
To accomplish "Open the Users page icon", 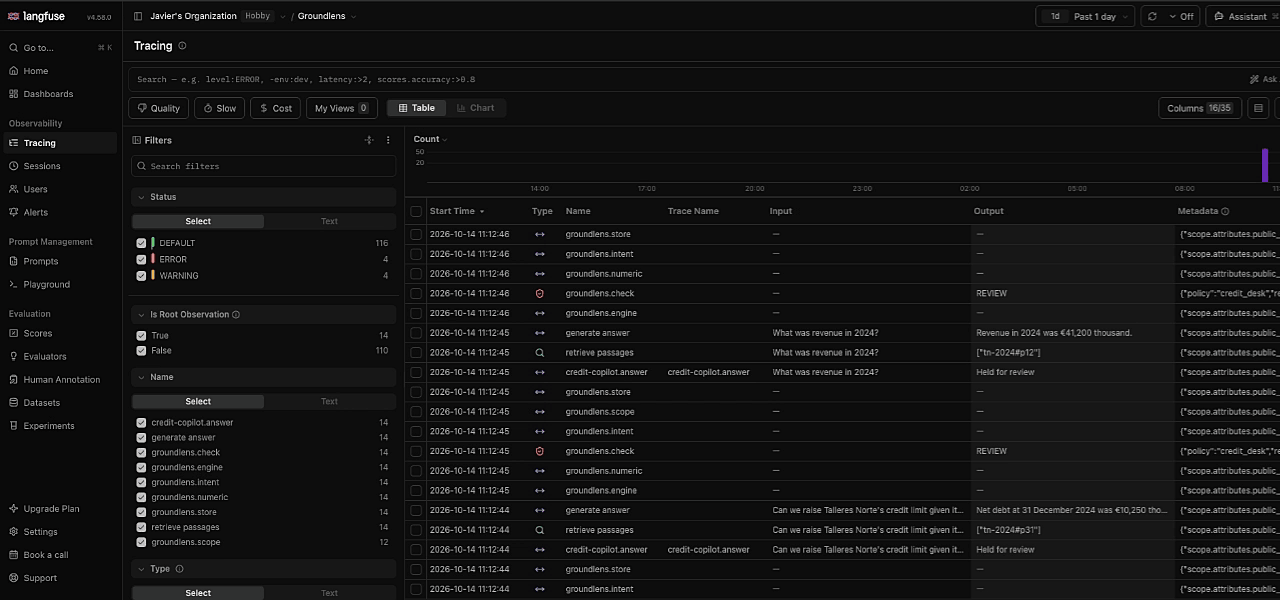I will [13, 189].
